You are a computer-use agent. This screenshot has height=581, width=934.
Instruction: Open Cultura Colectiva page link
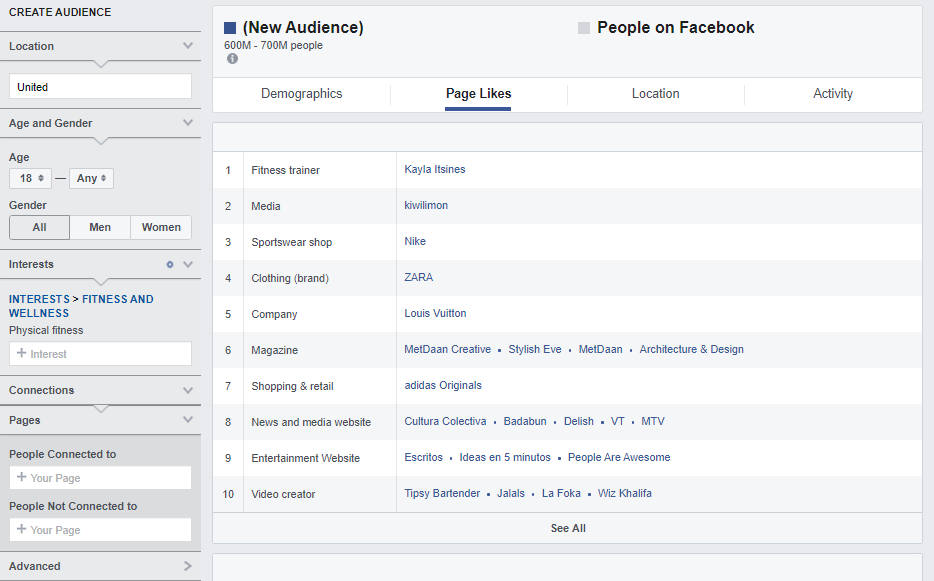click(446, 421)
